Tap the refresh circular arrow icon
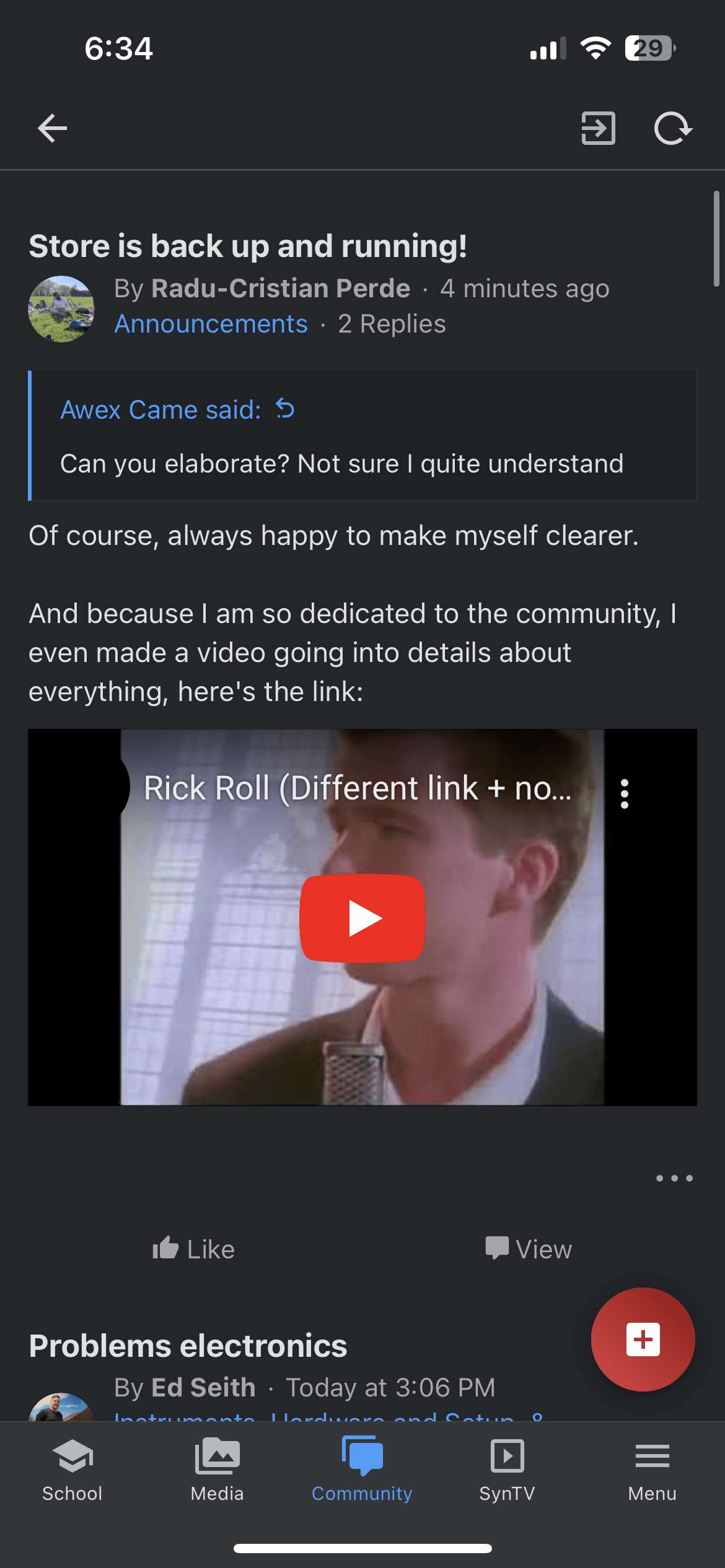The height and width of the screenshot is (1568, 725). point(673,128)
